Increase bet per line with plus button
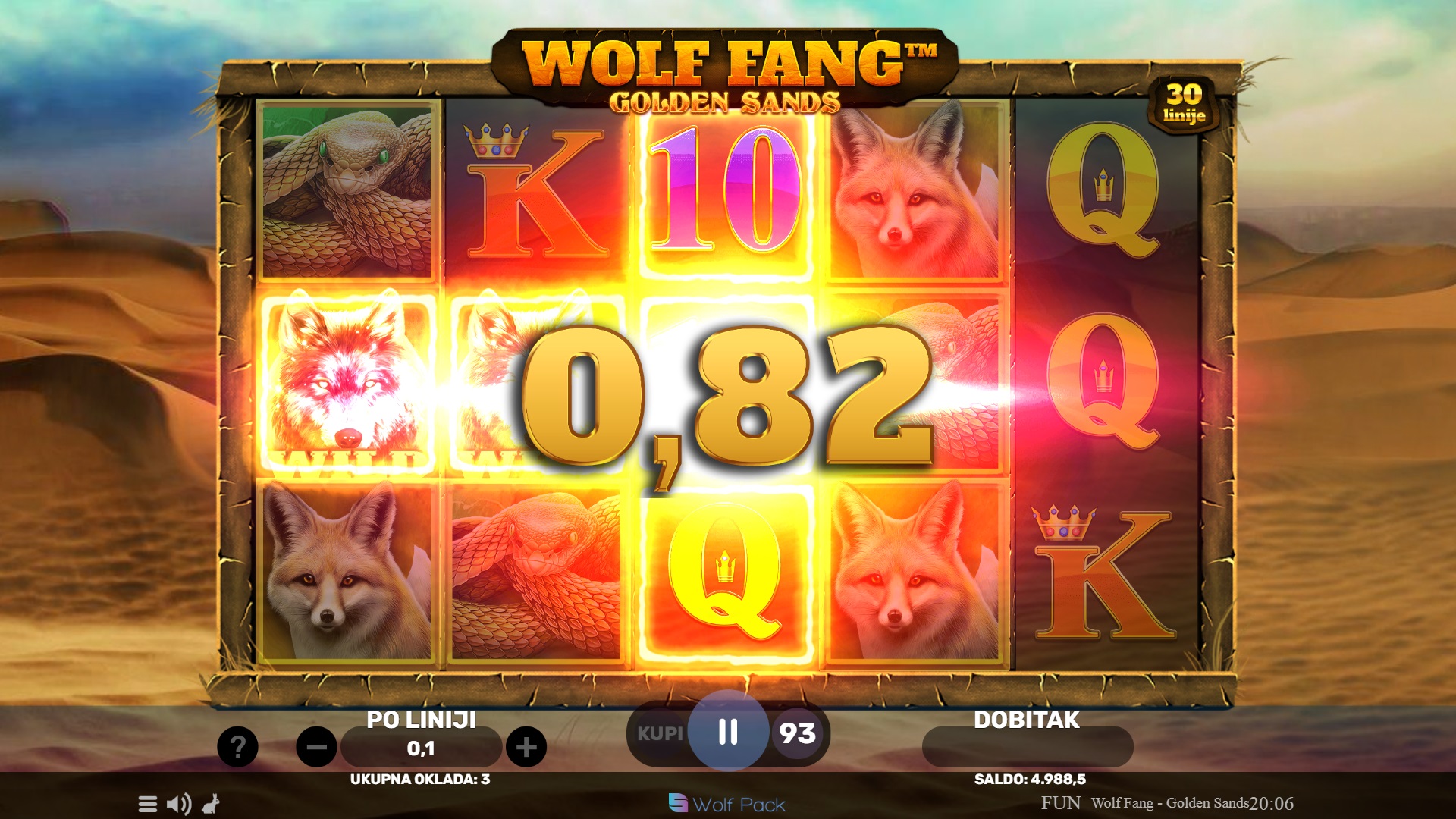This screenshot has width=1456, height=819. click(x=526, y=747)
